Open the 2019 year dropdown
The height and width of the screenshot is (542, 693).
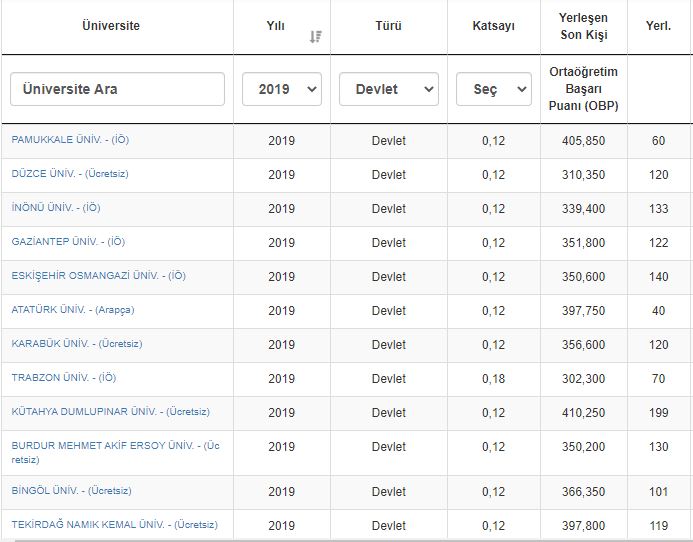pos(282,89)
